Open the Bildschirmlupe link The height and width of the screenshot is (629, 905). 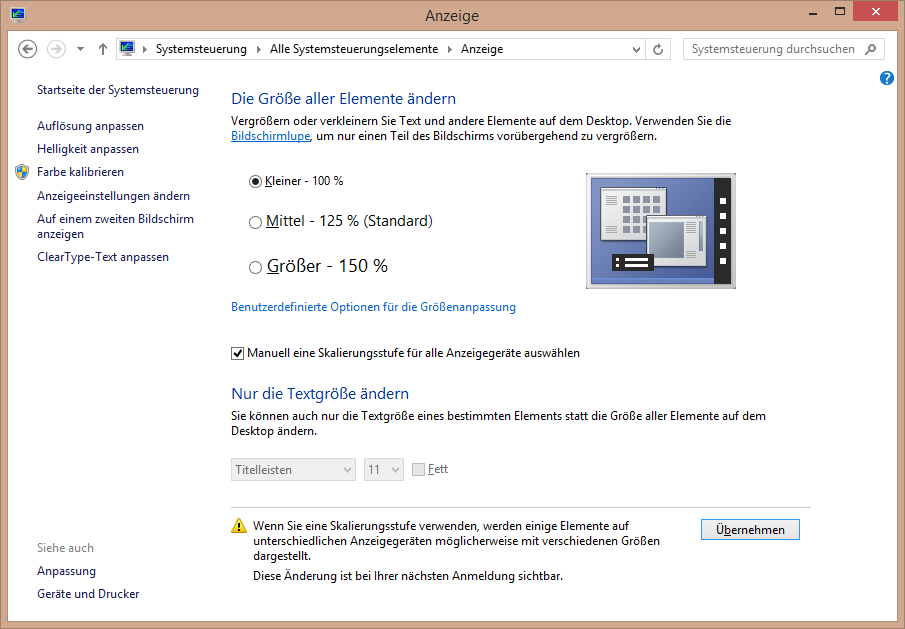(x=271, y=136)
